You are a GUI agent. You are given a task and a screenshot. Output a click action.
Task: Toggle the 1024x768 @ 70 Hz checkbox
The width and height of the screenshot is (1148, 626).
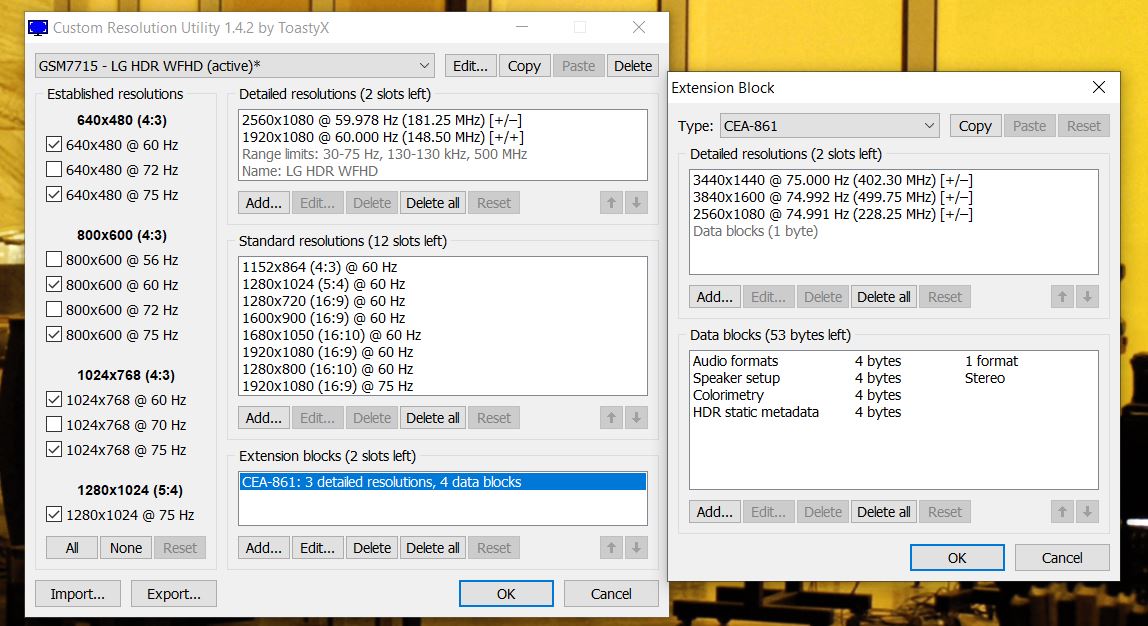(x=54, y=425)
